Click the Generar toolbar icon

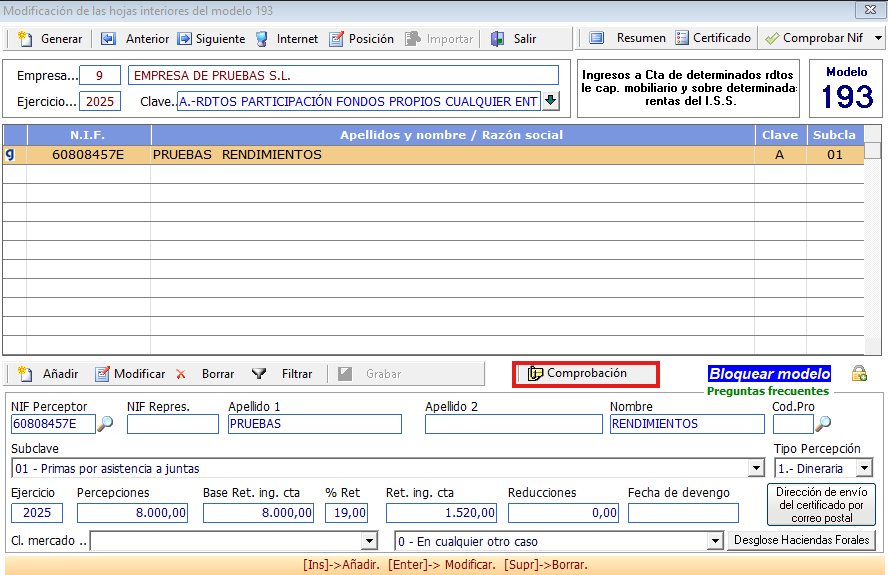point(26,39)
